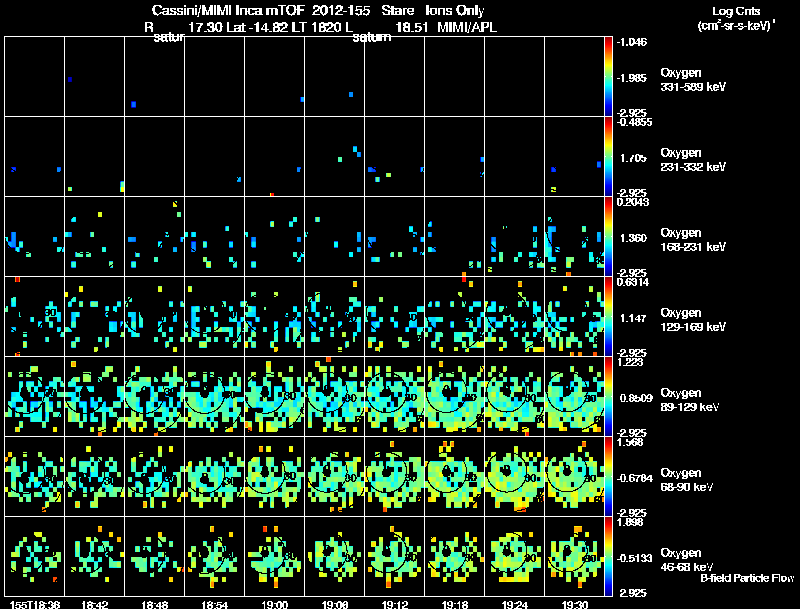This screenshot has width=800, height=609.
Task: Click the color bar for Oxygen 331-589 keV
Action: pos(608,77)
